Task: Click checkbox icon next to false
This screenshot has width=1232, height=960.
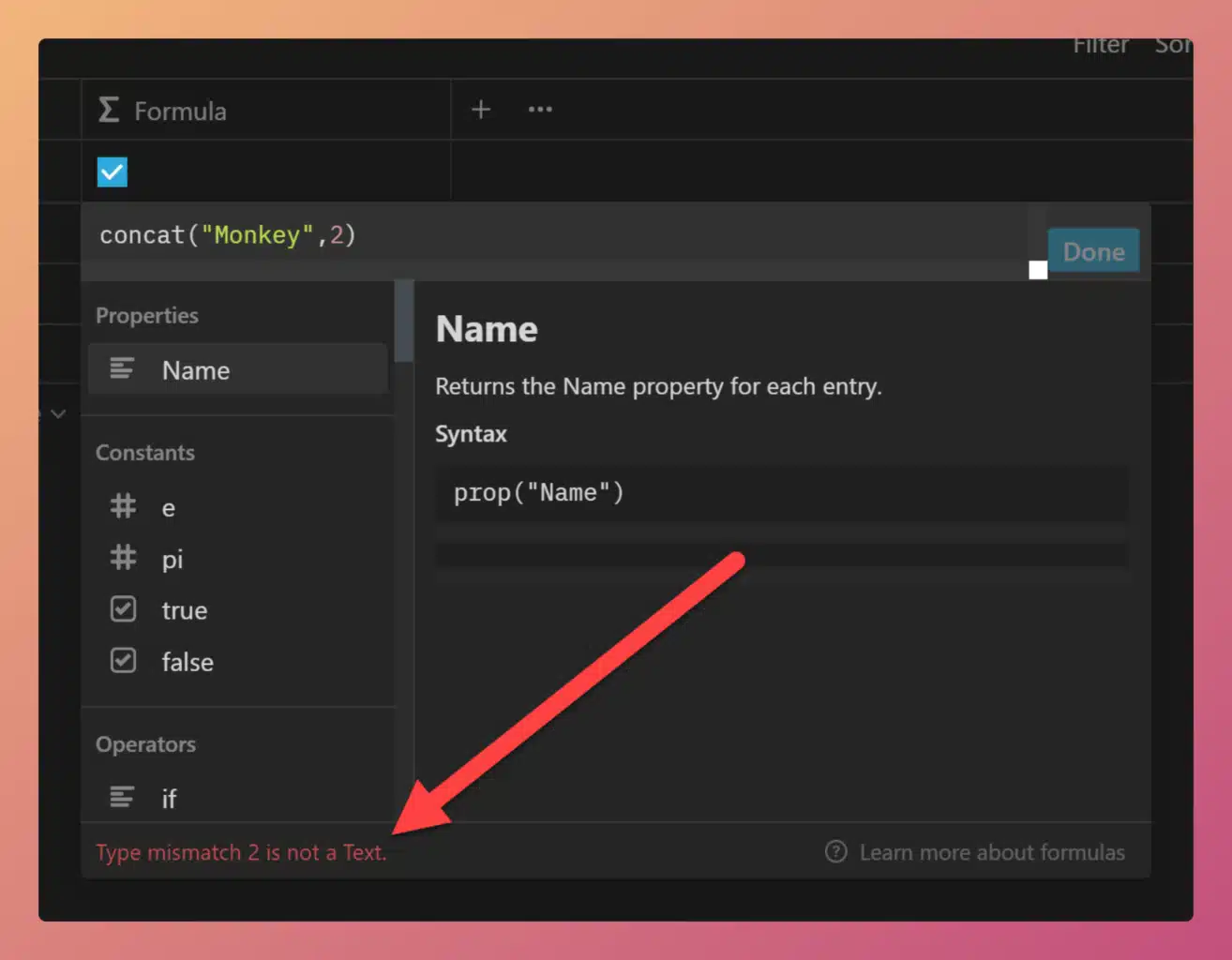Action: pyautogui.click(x=123, y=662)
